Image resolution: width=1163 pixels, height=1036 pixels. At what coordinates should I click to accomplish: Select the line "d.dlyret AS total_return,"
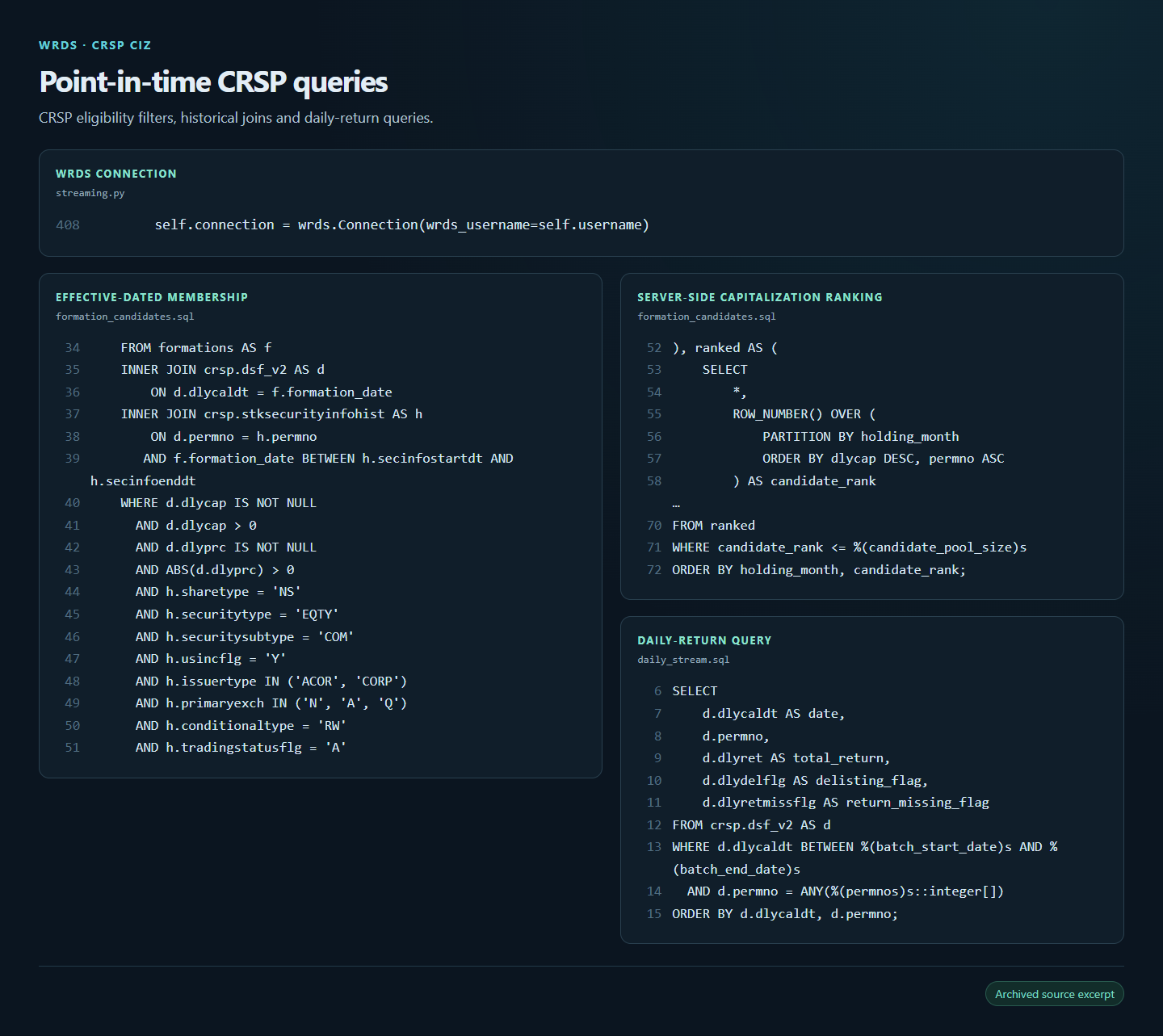pyautogui.click(x=796, y=757)
